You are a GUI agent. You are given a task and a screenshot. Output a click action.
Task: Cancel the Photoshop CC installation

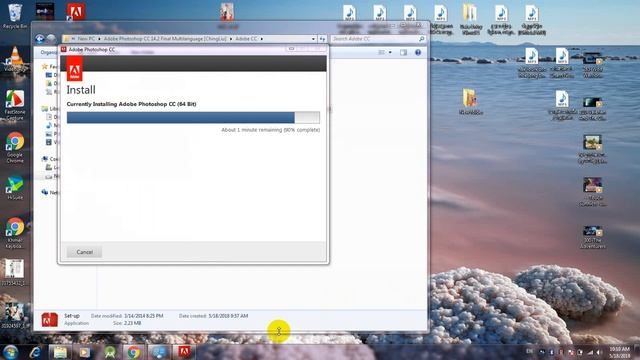(84, 252)
